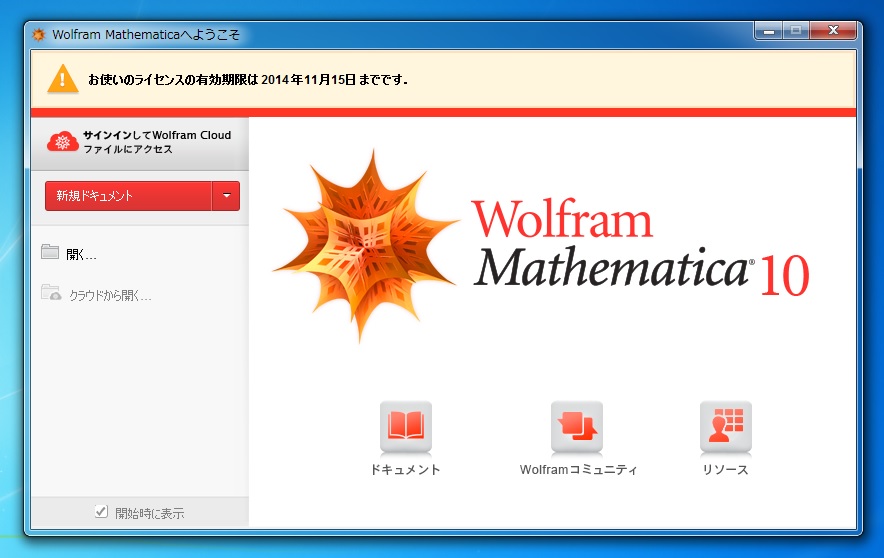This screenshot has width=884, height=558.
Task: Click the Mathematica spikey logo image
Action: pos(366,246)
